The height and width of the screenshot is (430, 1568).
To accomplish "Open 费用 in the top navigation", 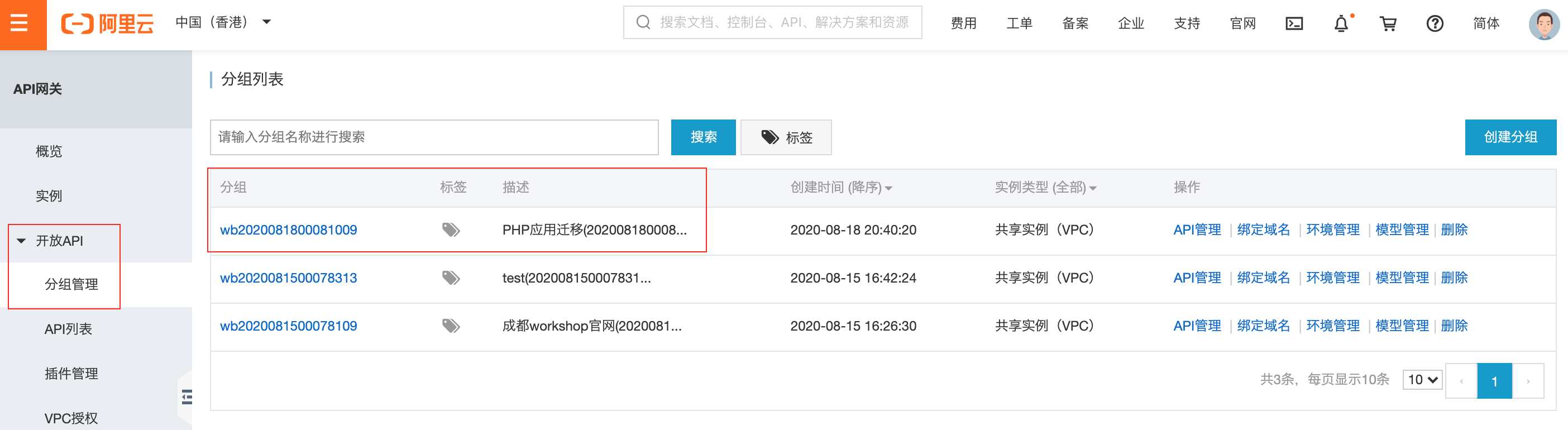I will (x=964, y=23).
